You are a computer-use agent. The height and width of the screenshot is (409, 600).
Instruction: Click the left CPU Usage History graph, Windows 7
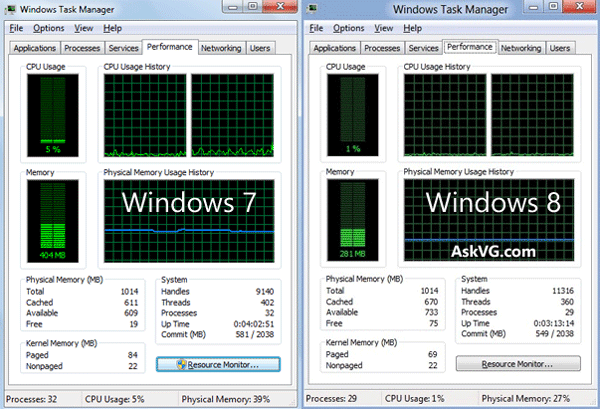coord(145,116)
